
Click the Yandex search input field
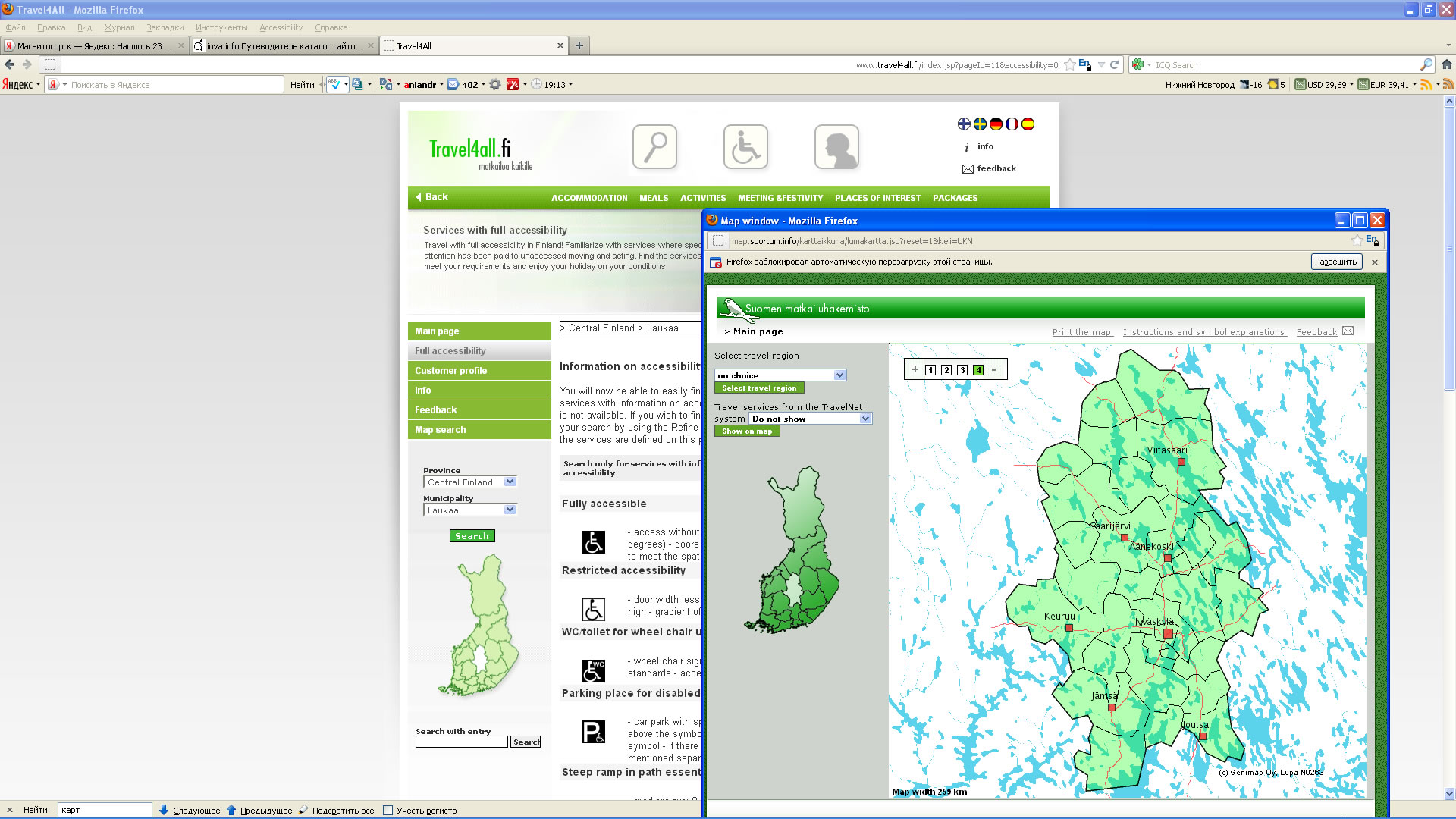pos(175,85)
